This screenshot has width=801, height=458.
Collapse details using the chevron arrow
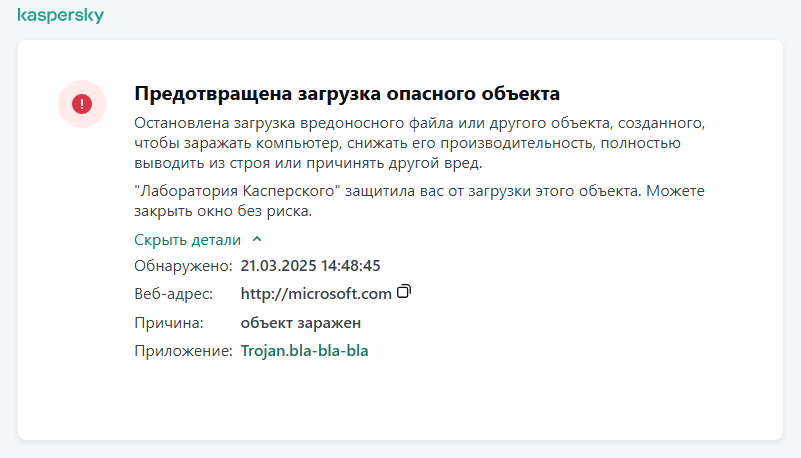[257, 240]
